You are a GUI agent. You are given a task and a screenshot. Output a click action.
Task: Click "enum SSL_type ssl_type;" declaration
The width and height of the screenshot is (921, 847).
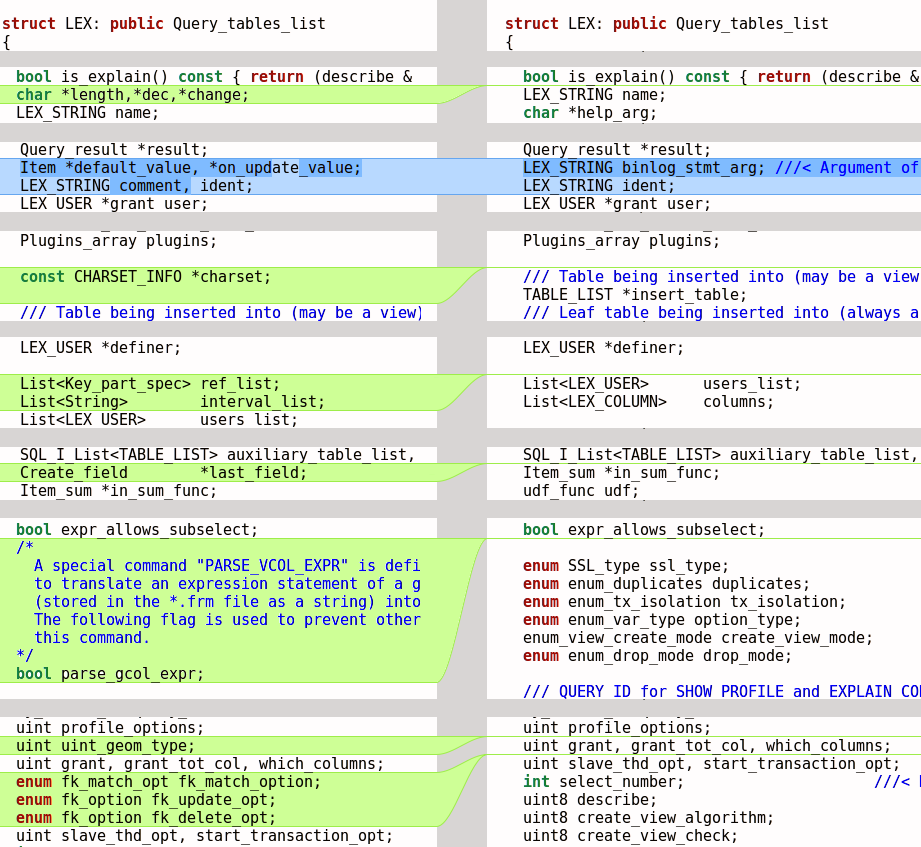(626, 566)
